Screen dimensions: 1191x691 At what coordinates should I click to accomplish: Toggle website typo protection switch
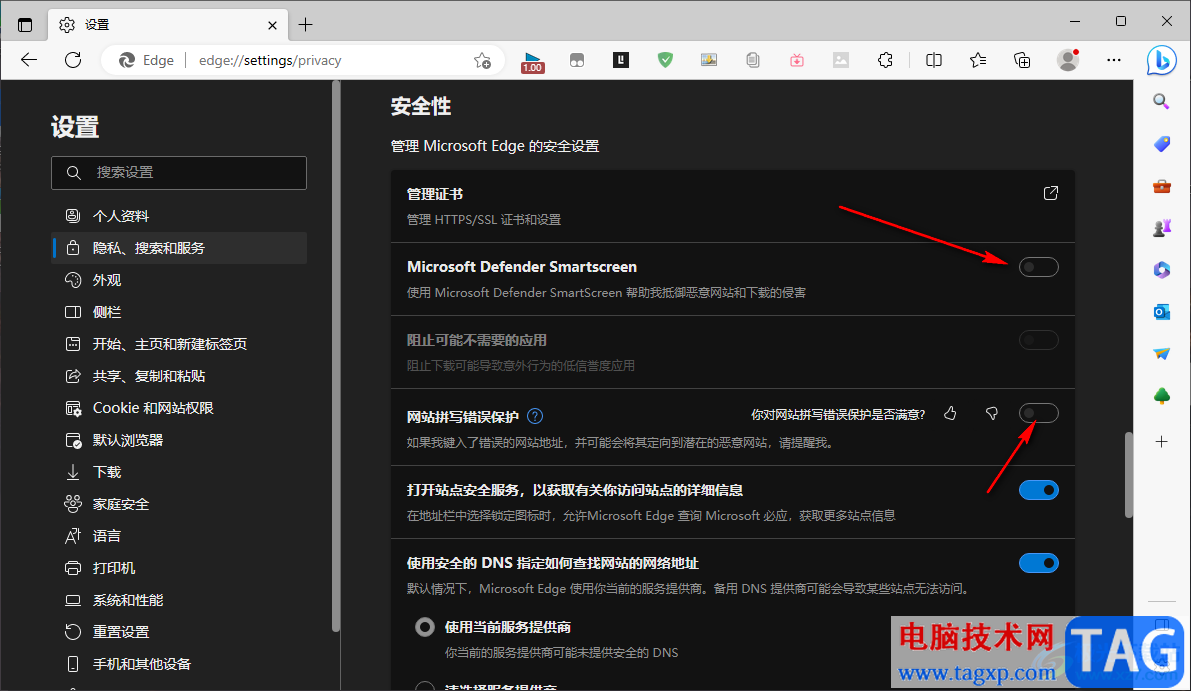tap(1038, 413)
